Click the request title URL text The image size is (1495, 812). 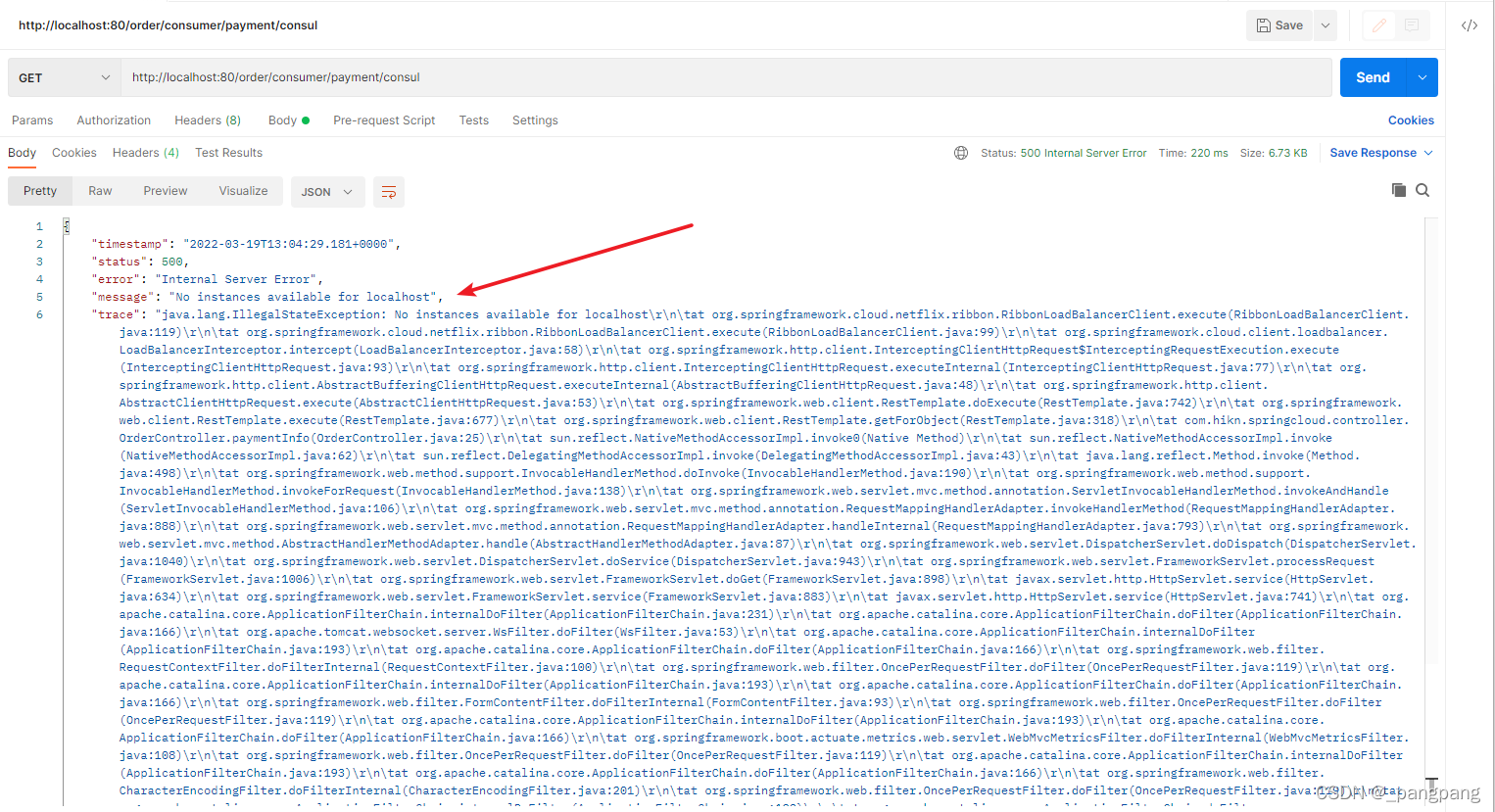(x=168, y=25)
